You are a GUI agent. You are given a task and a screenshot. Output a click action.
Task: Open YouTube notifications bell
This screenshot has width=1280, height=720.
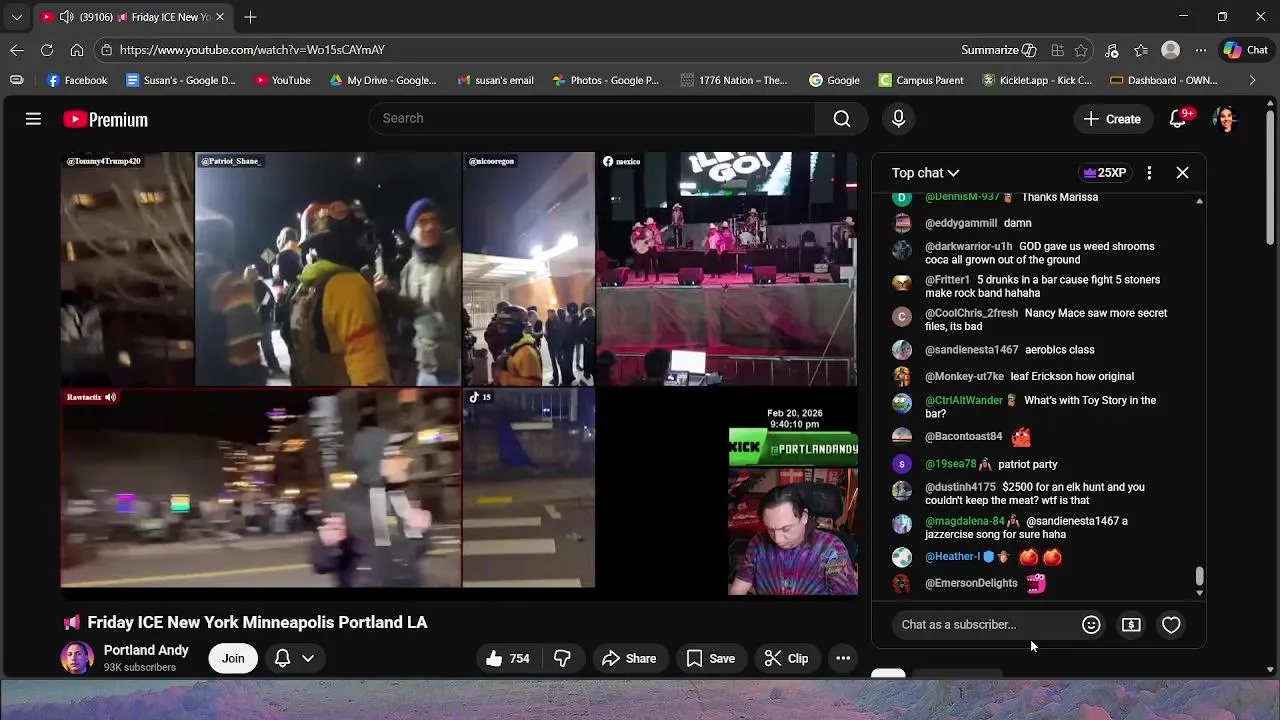1178,119
